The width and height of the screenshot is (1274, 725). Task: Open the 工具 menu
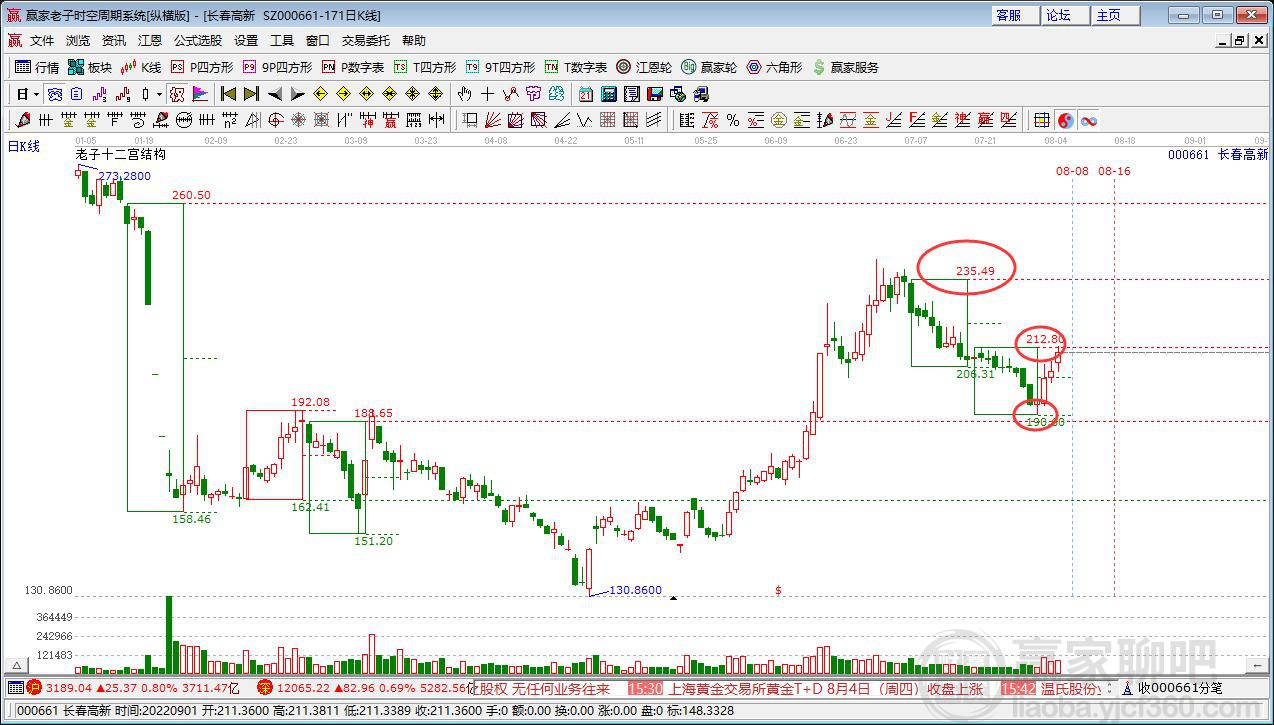click(282, 41)
